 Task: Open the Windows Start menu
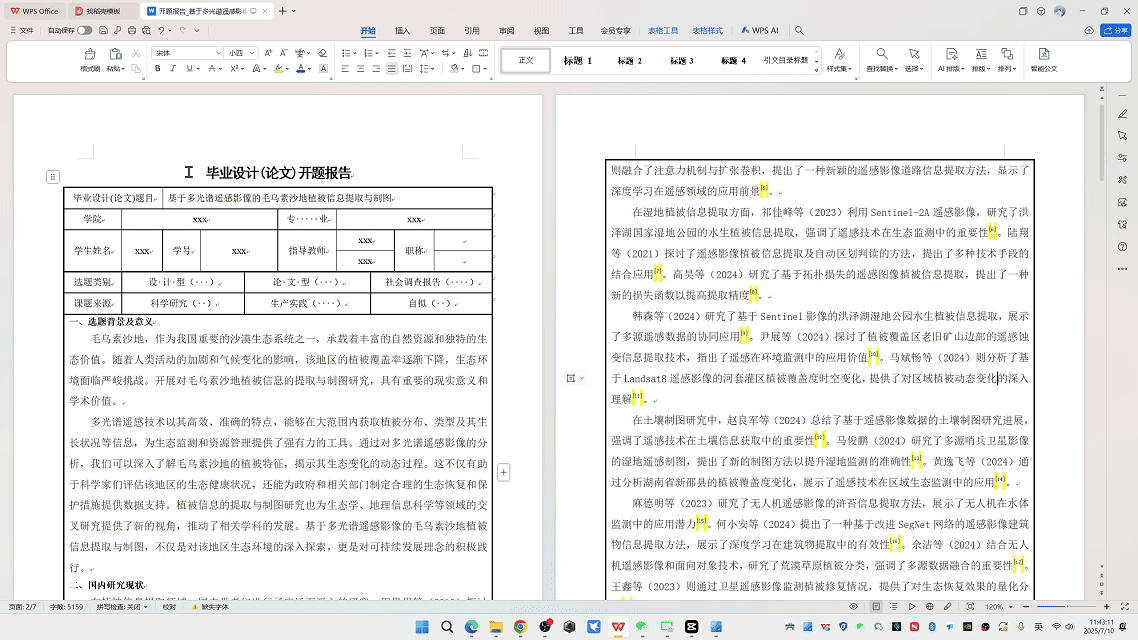point(422,627)
